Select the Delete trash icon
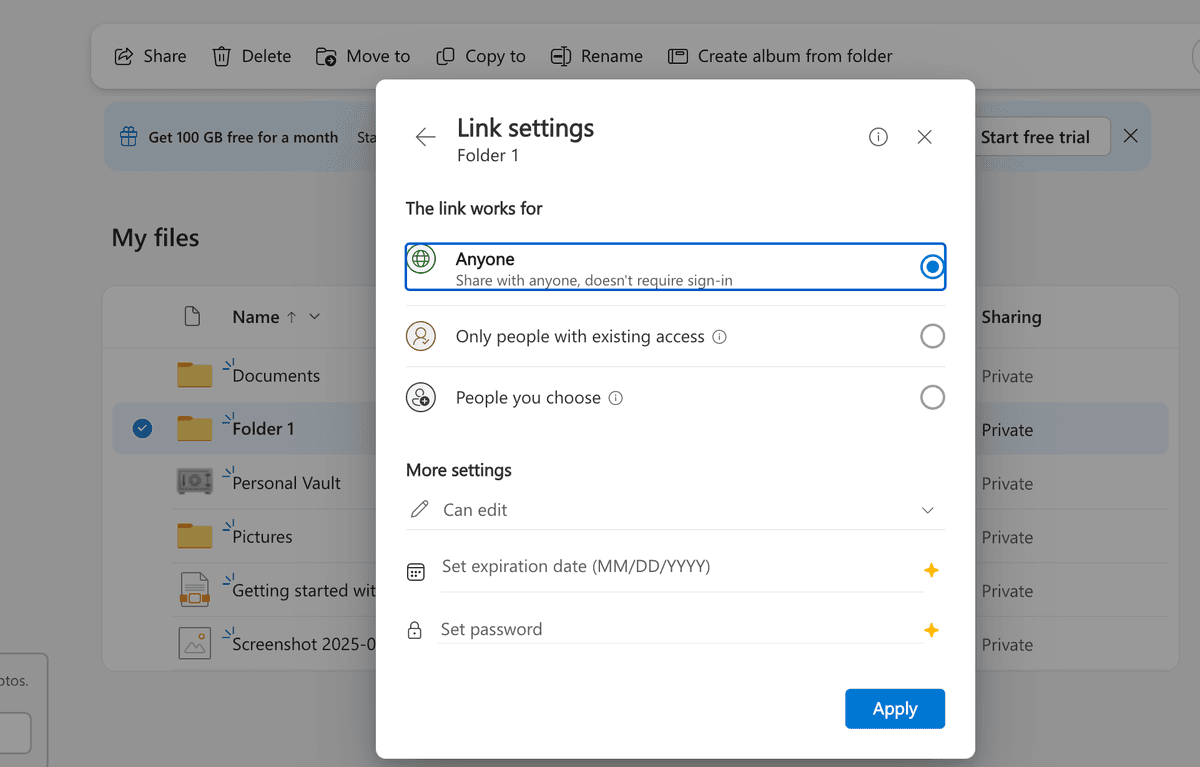 221,56
